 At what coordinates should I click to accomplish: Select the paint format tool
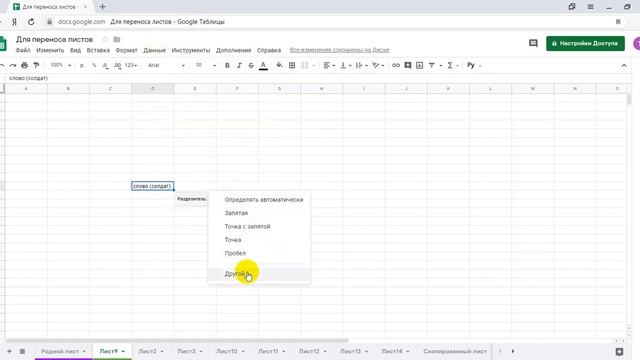pos(36,65)
